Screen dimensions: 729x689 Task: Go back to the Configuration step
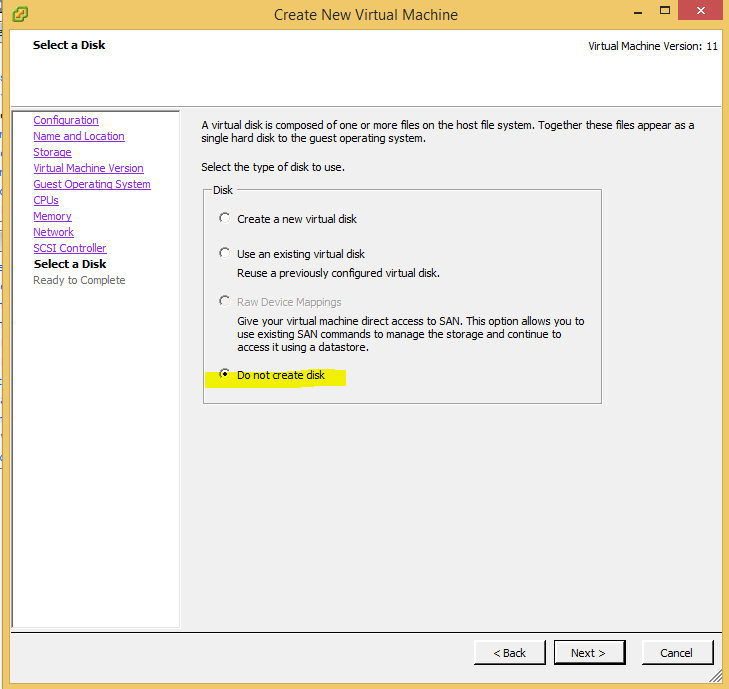[x=66, y=120]
